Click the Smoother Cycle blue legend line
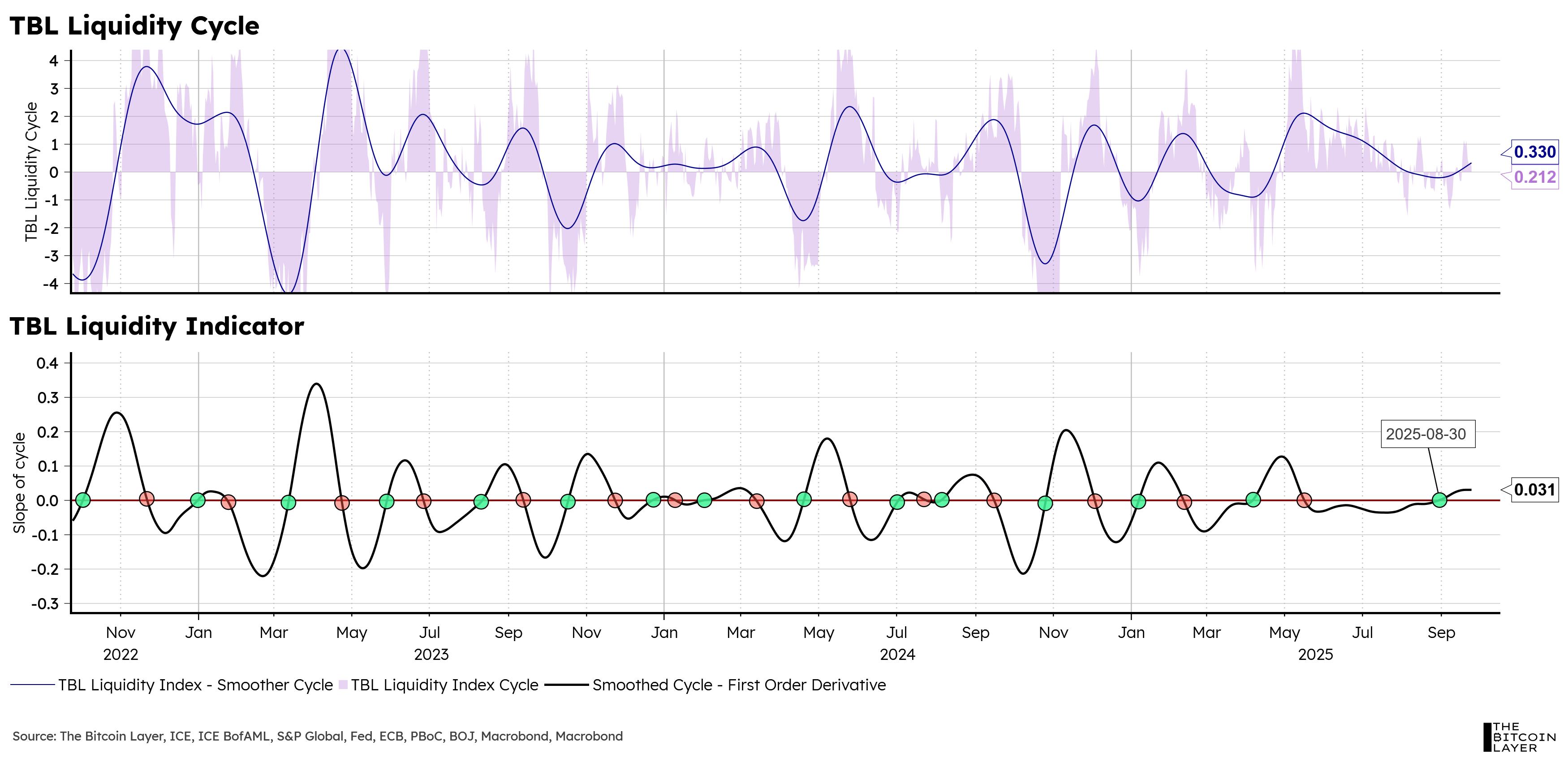This screenshot has height=784, width=1568. (33, 685)
